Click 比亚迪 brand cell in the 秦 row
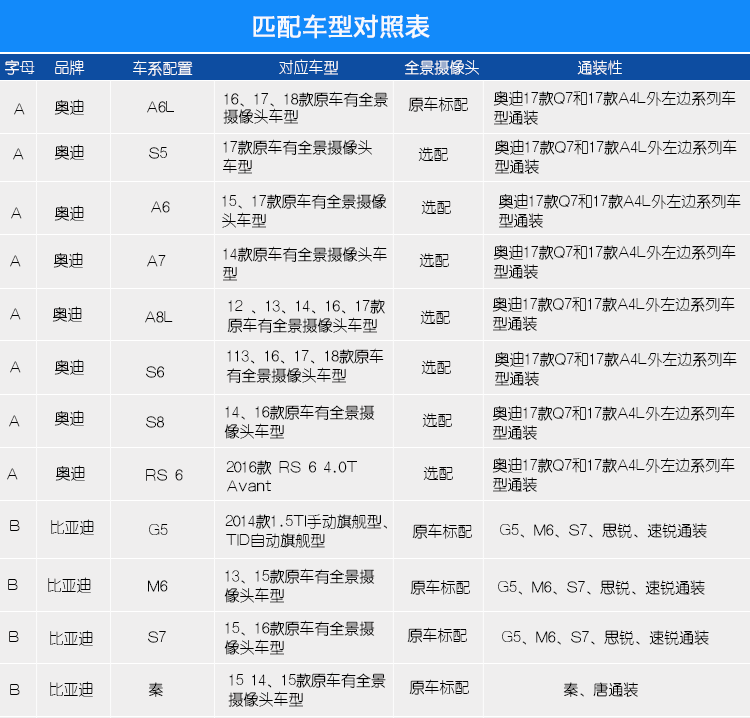Viewport: 750px width, 718px height. [x=71, y=689]
